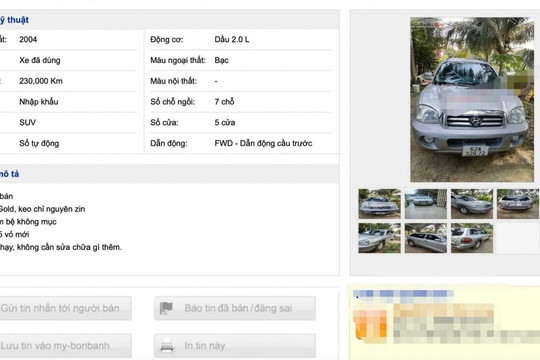Screen dimensions: 540x360
Task: Open the main silver Hyundai car photo
Action: point(472,100)
